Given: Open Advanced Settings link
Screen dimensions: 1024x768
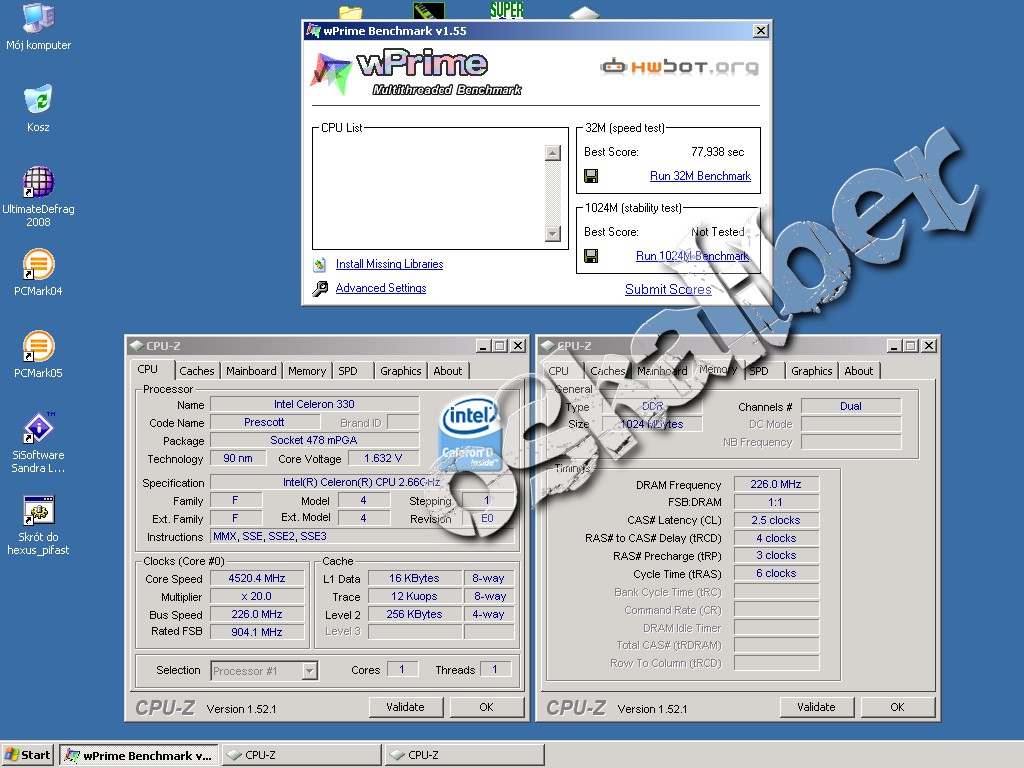Looking at the screenshot, I should click(381, 288).
